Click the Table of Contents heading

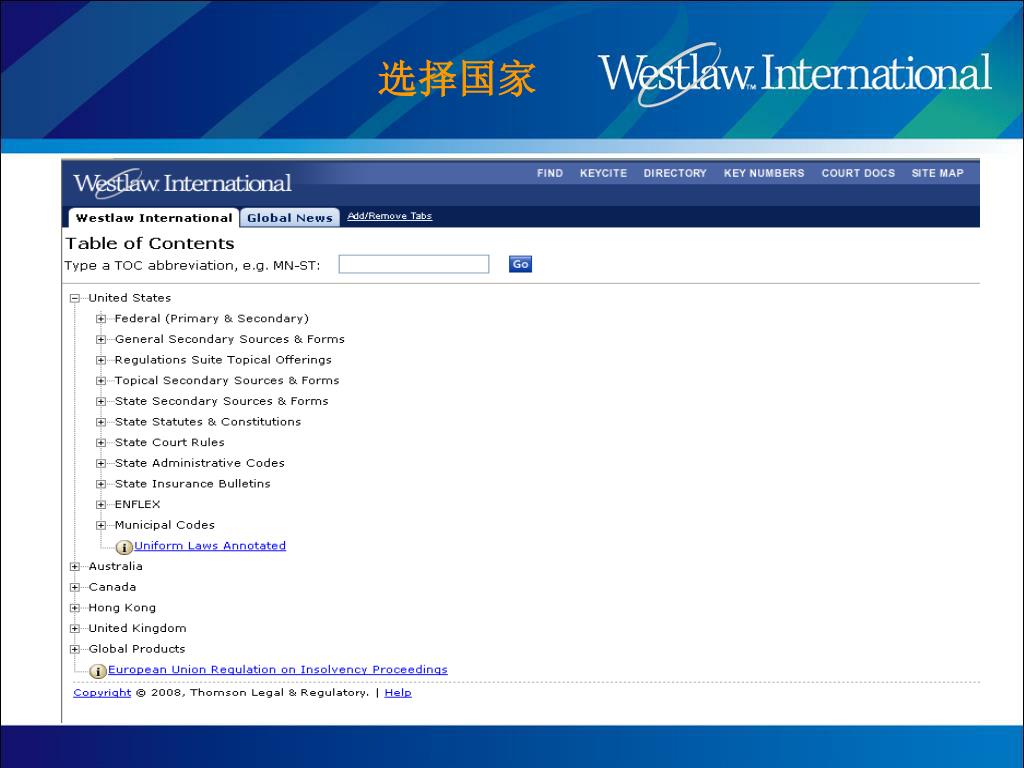point(150,244)
